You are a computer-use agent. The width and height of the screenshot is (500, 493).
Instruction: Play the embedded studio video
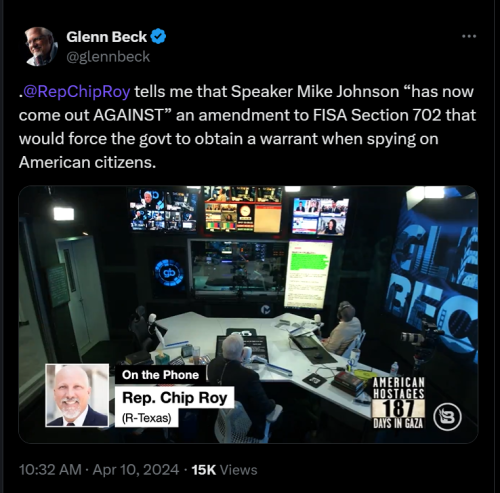(x=248, y=314)
